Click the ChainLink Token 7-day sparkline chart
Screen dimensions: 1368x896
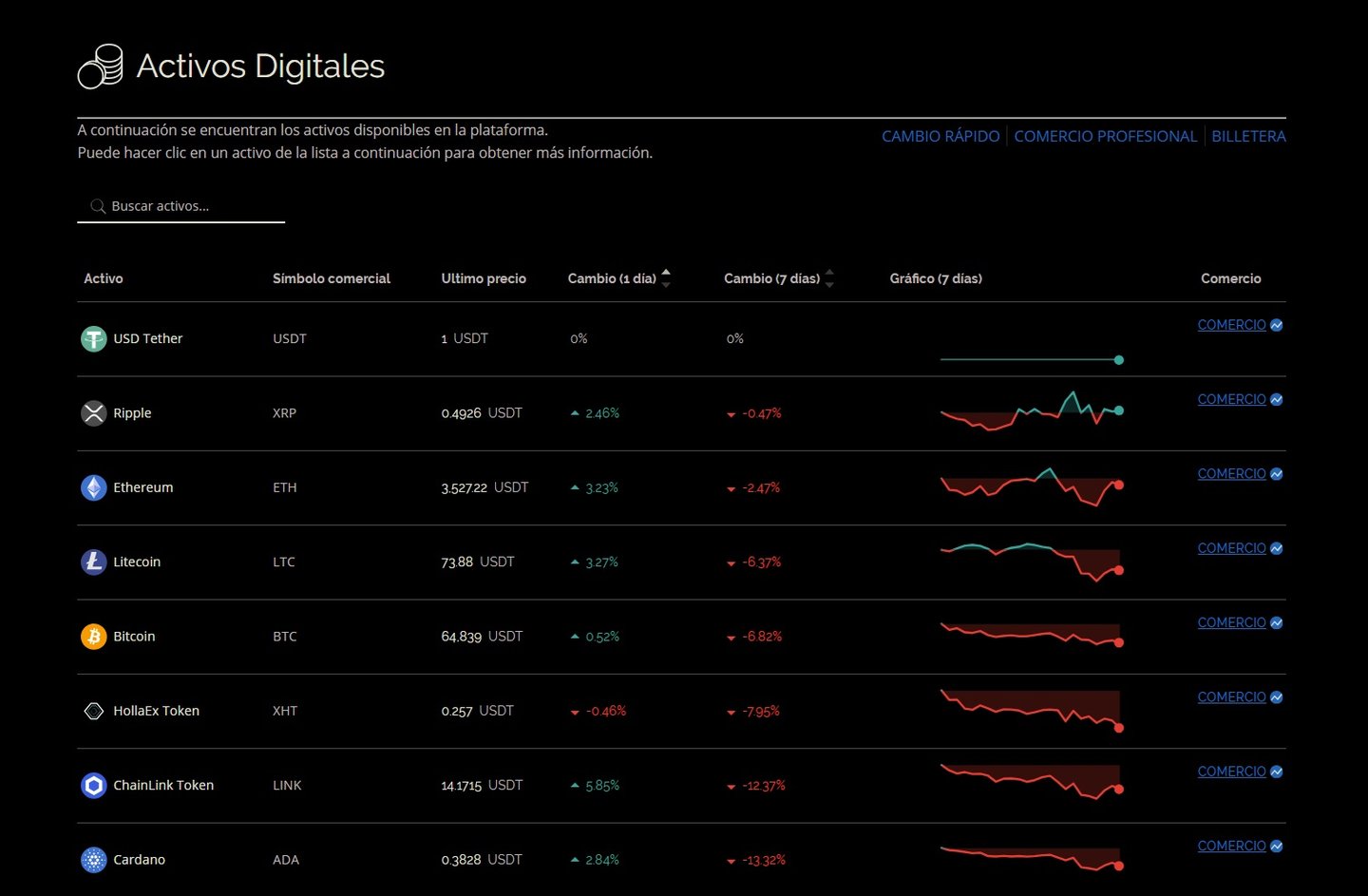[x=1032, y=781]
